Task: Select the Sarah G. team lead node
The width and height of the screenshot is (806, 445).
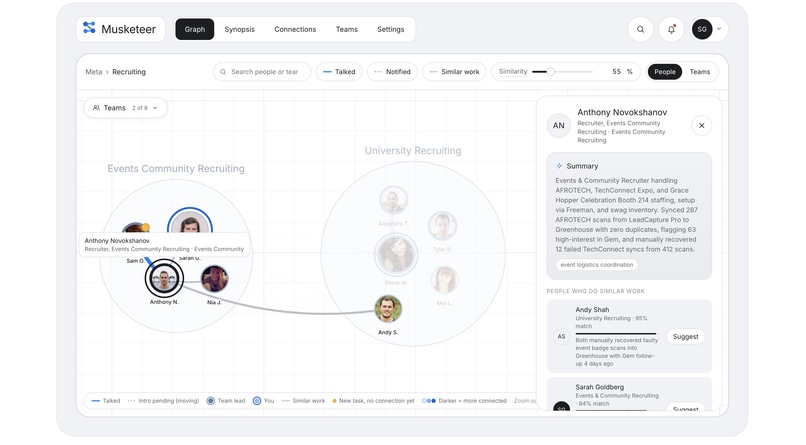Action: 190,222
